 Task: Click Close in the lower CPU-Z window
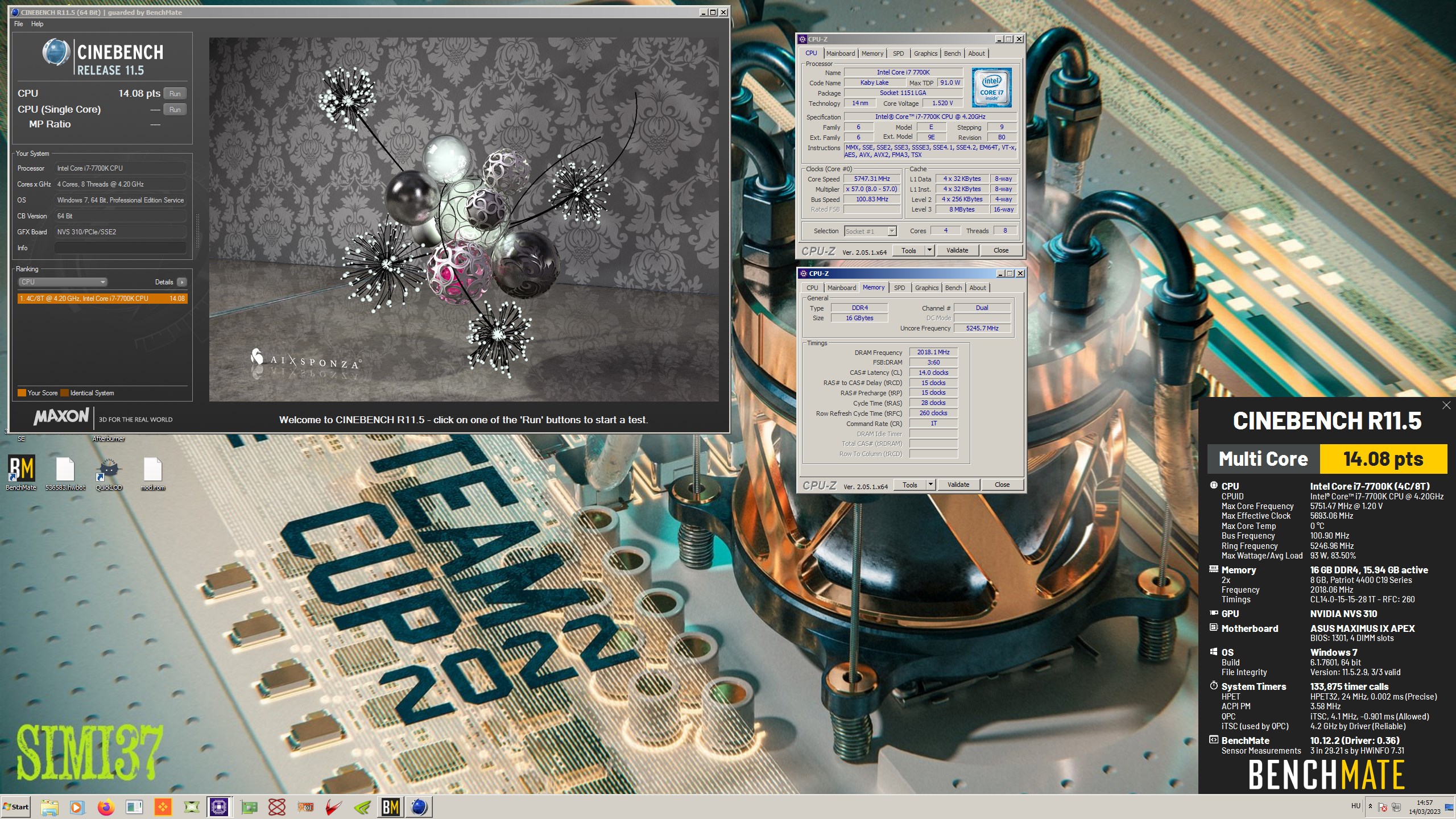click(x=1002, y=485)
